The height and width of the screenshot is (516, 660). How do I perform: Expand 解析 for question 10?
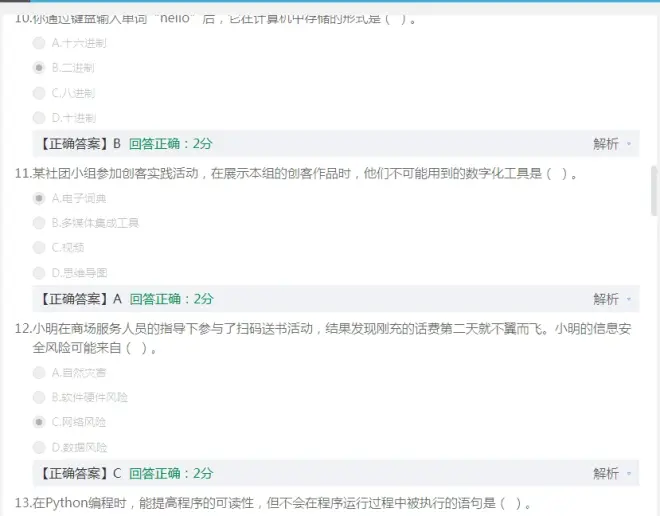[612, 144]
